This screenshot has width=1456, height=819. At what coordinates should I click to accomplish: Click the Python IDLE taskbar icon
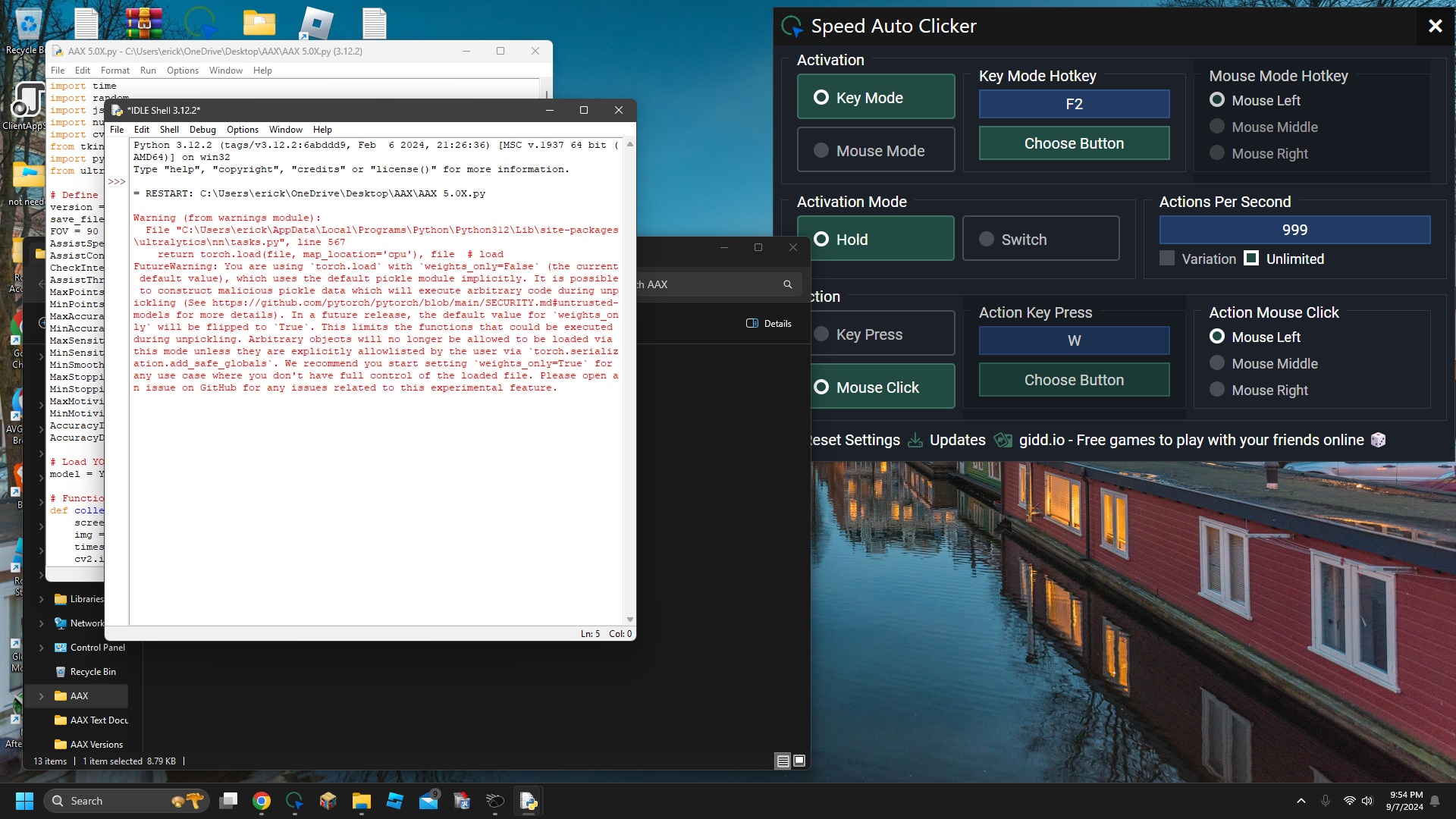pyautogui.click(x=529, y=801)
